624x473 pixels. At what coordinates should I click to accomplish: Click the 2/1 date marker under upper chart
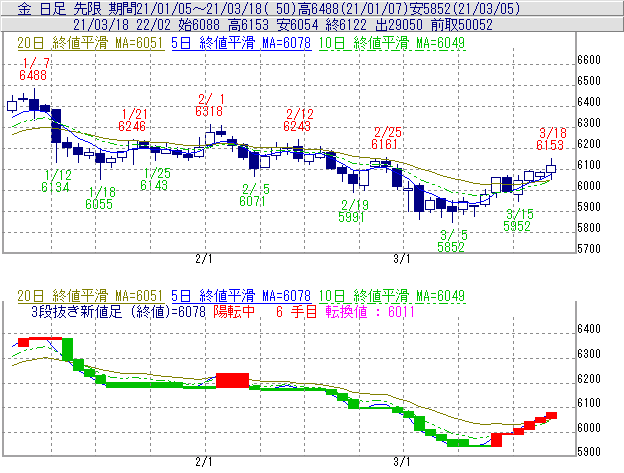[x=204, y=259]
